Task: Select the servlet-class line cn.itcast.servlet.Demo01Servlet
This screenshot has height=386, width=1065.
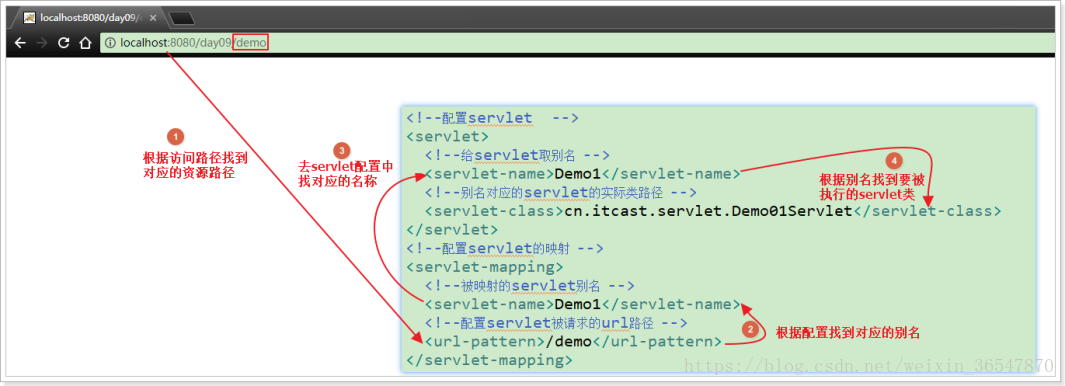Action: (x=712, y=211)
